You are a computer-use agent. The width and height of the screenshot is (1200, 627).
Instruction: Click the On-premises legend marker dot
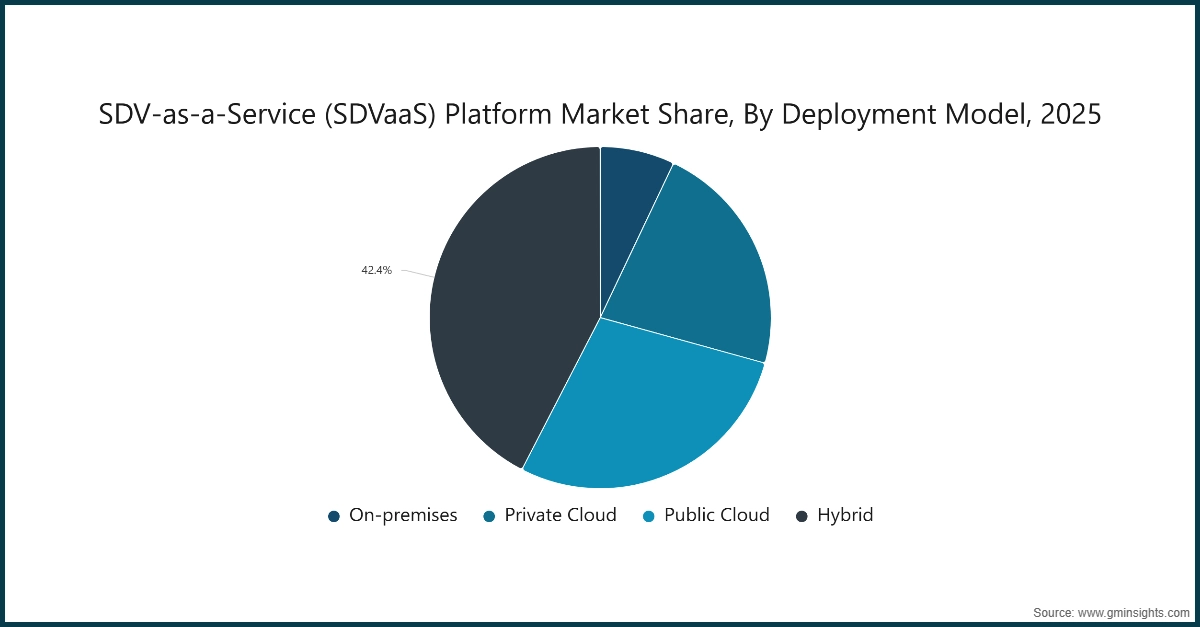pyautogui.click(x=332, y=515)
